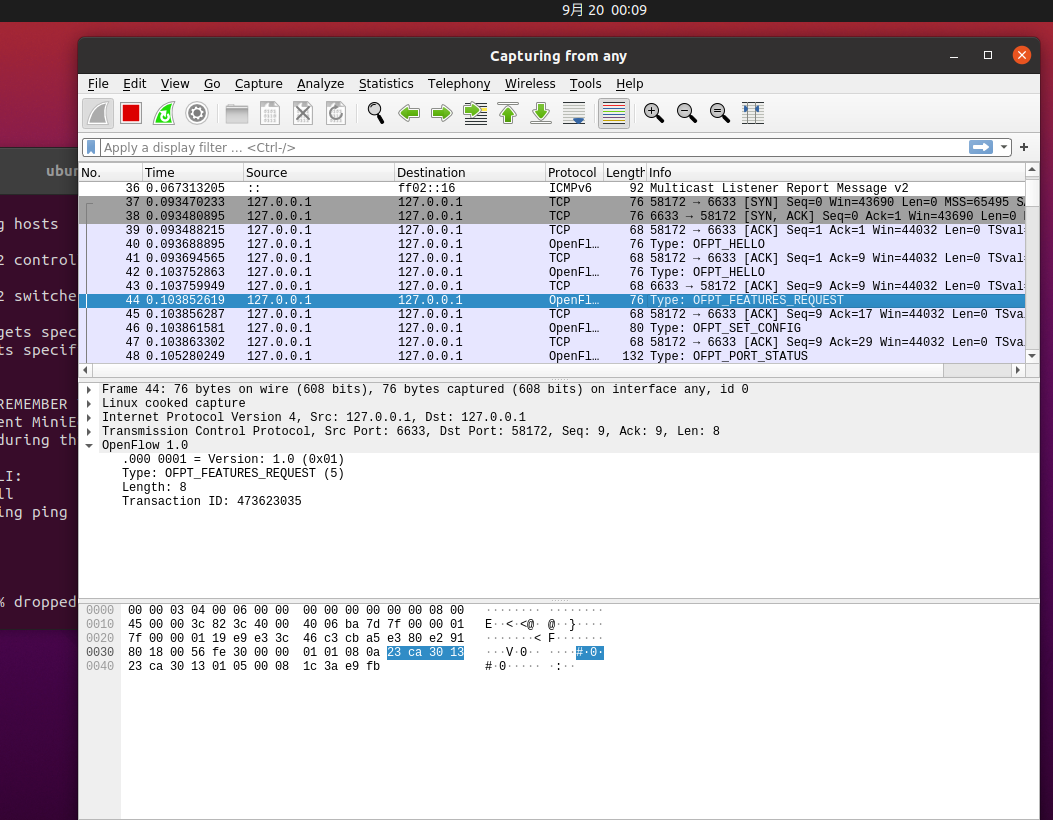Reload this capture file icon
Viewport: 1053px width, 820px height.
coord(336,113)
